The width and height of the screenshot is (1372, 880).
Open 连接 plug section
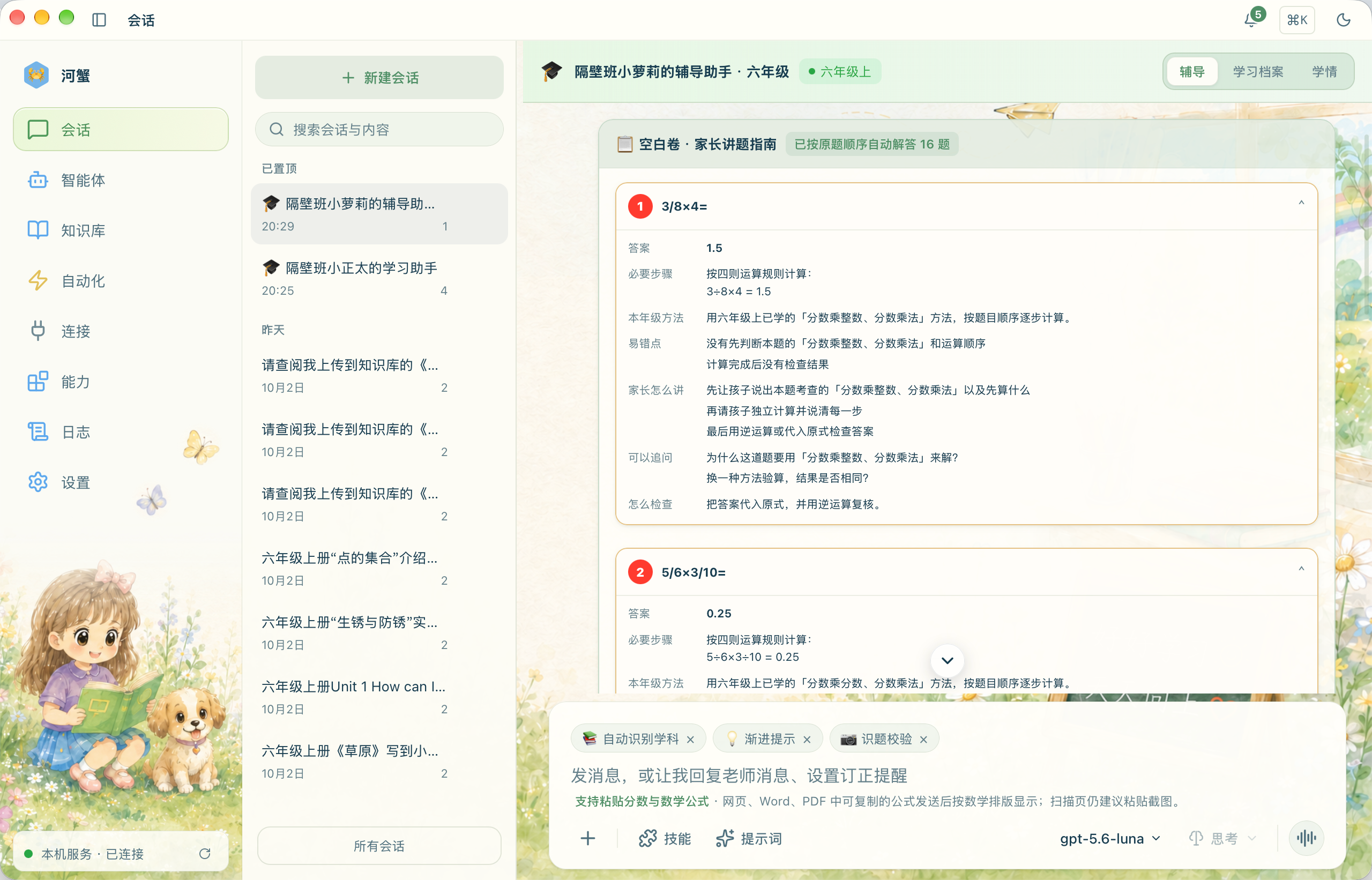(121, 331)
